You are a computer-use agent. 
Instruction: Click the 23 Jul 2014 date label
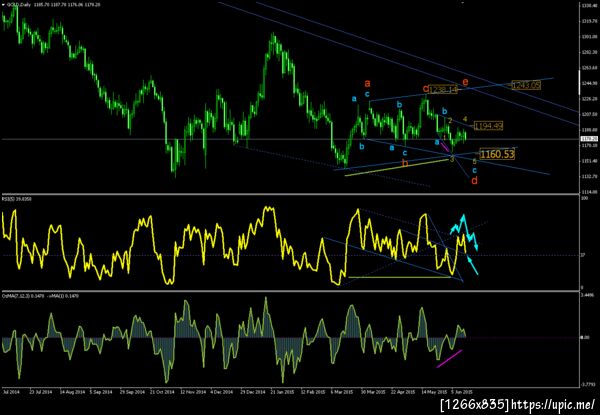coord(41,392)
